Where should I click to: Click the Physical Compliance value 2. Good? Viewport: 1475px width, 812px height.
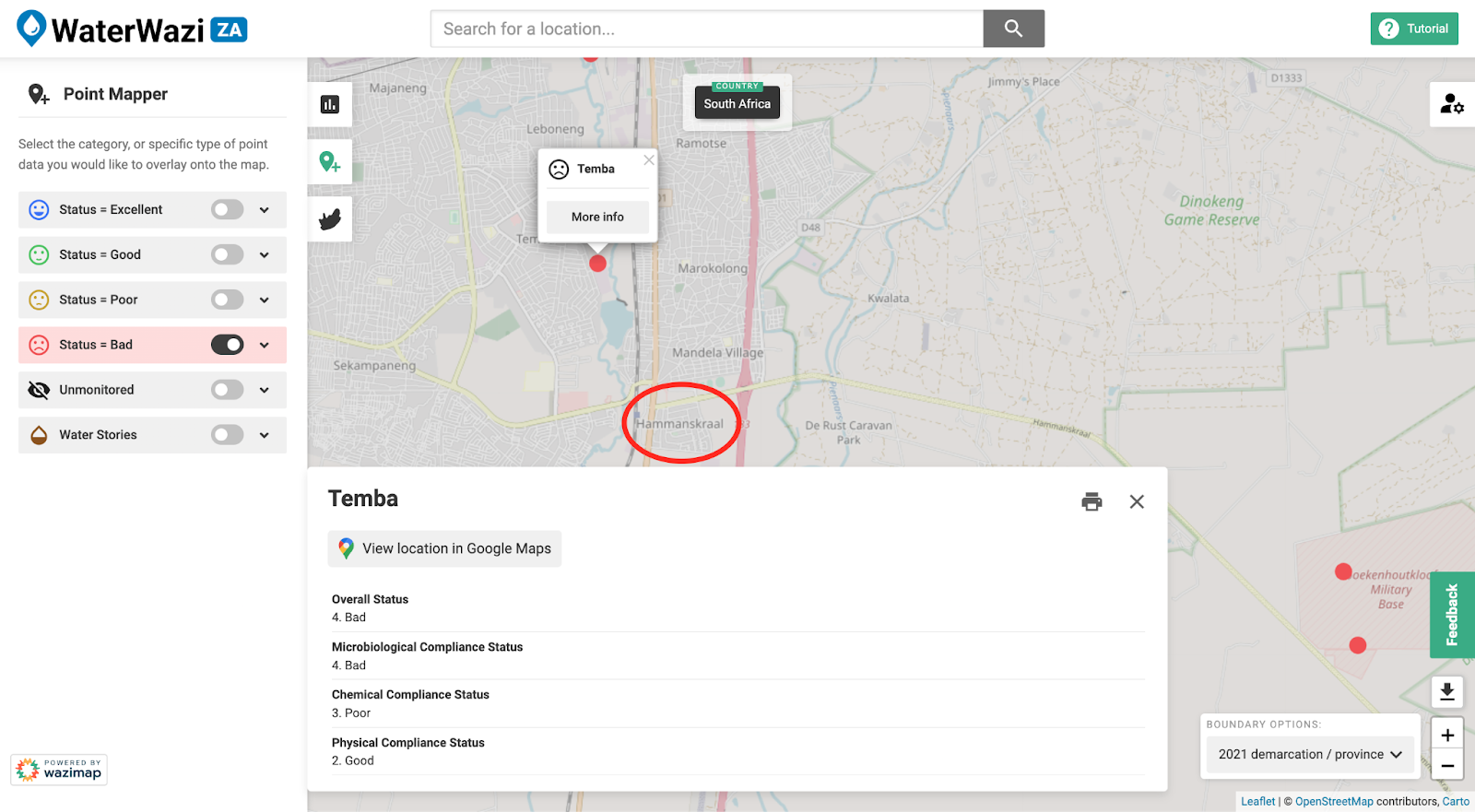pyautogui.click(x=353, y=761)
